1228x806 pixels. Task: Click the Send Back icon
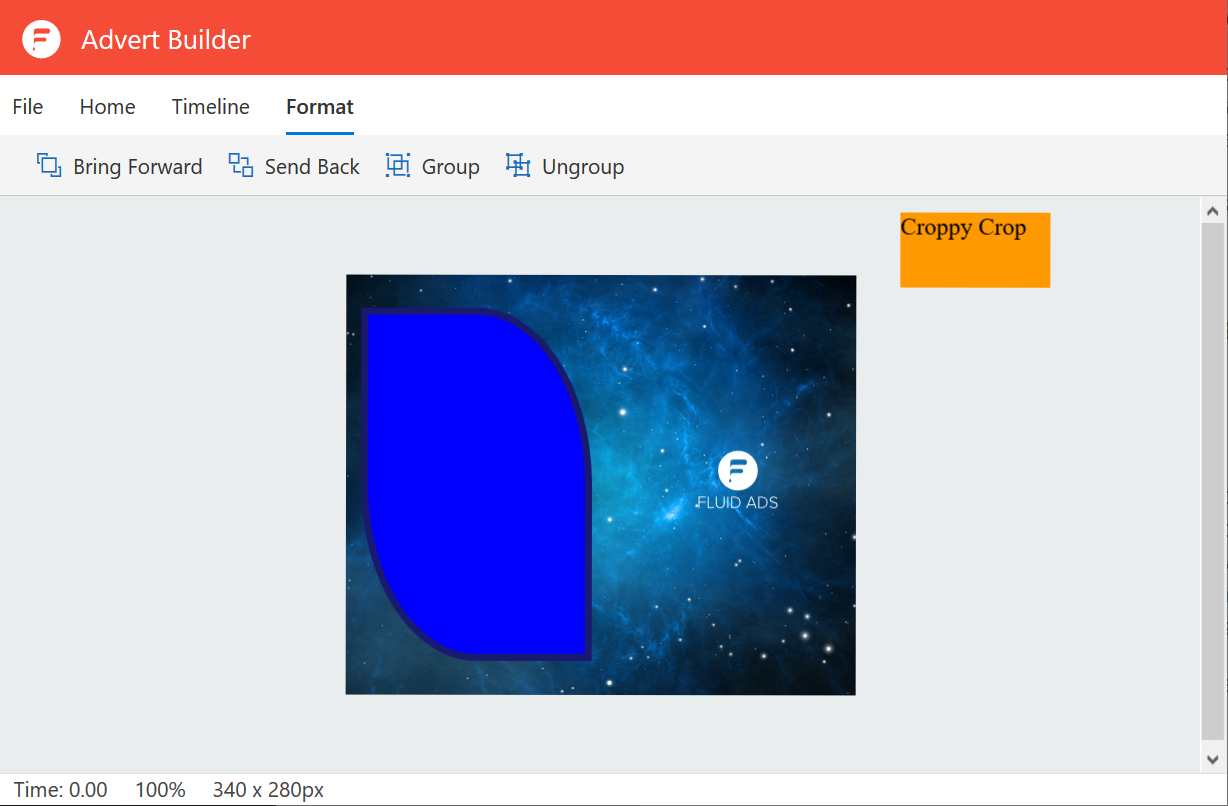click(x=241, y=166)
